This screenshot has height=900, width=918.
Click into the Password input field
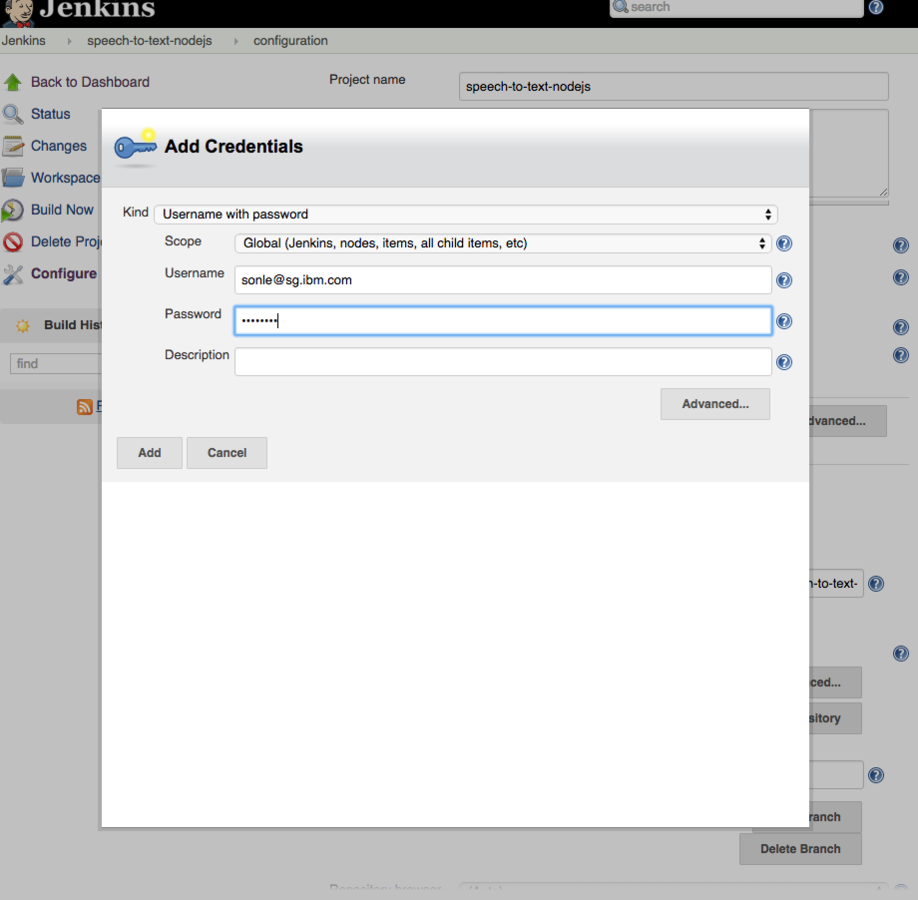point(503,321)
